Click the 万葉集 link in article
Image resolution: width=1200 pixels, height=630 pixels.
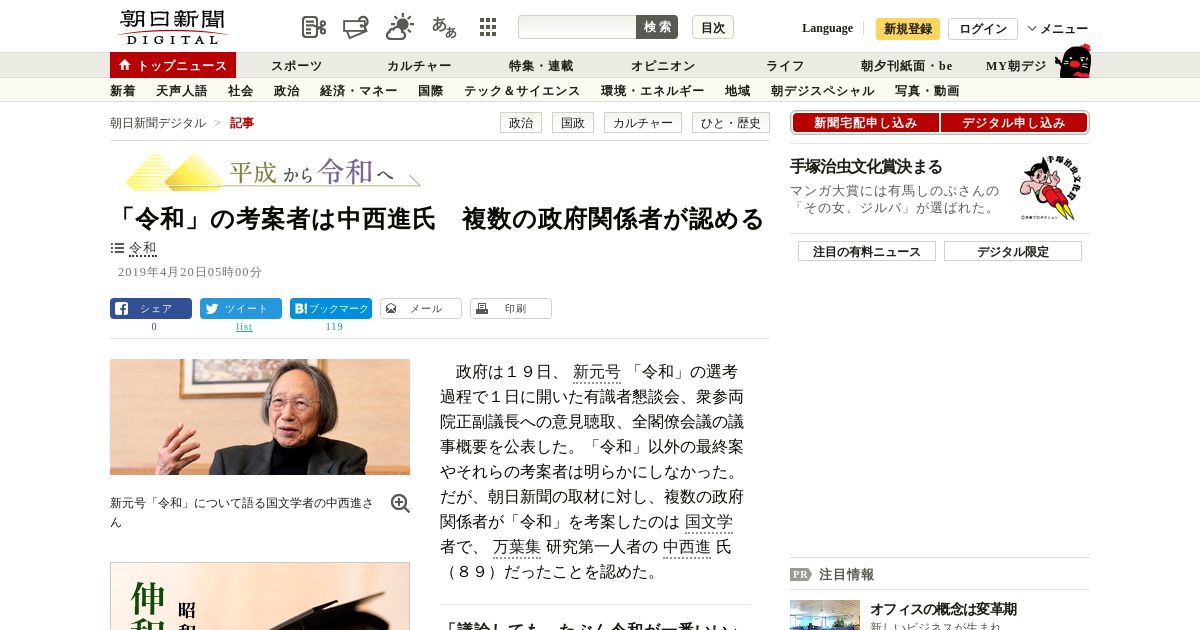(517, 547)
